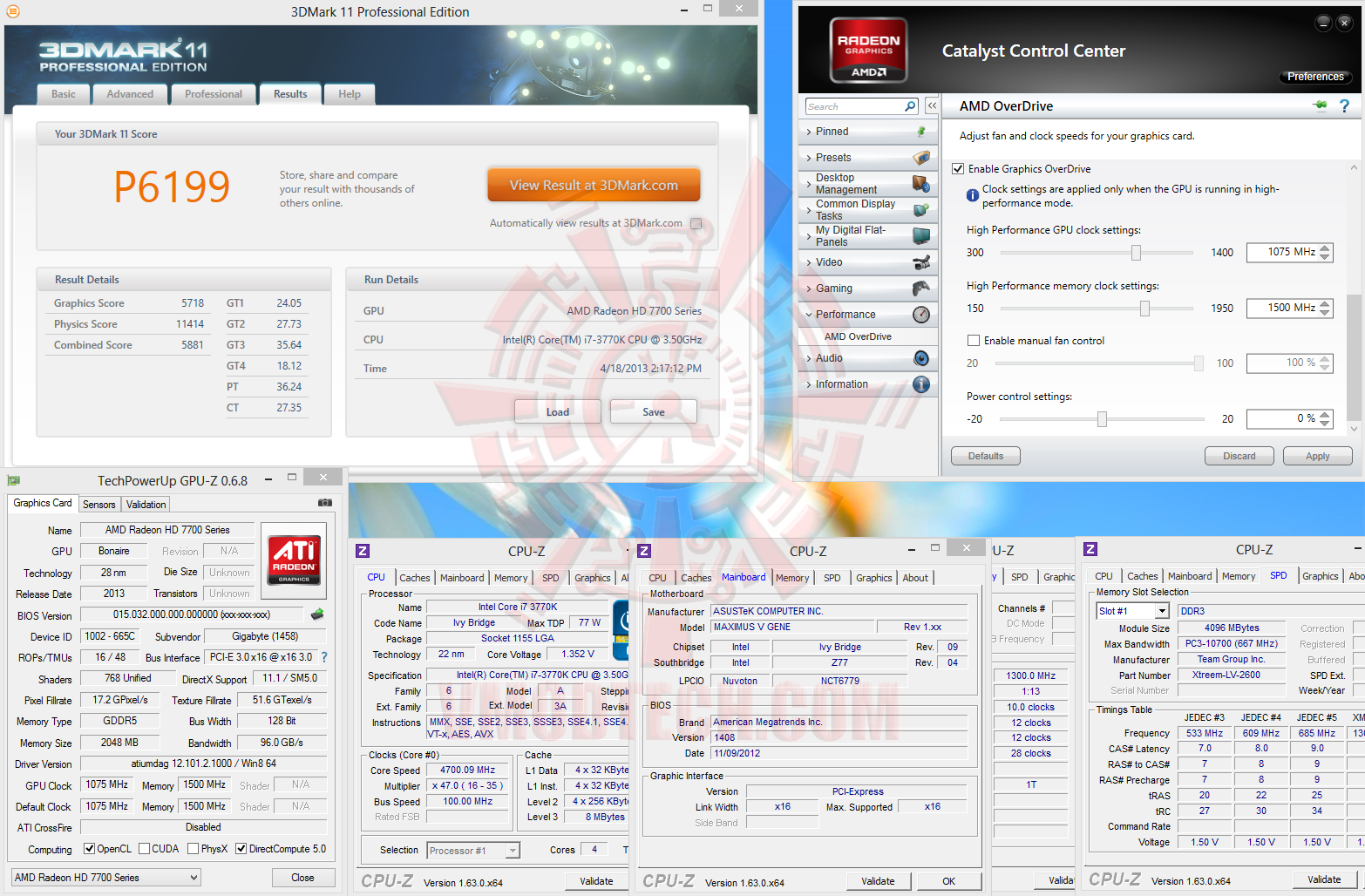
Task: Toggle the CUDA checkbox in GPU-Z
Action: click(x=144, y=849)
